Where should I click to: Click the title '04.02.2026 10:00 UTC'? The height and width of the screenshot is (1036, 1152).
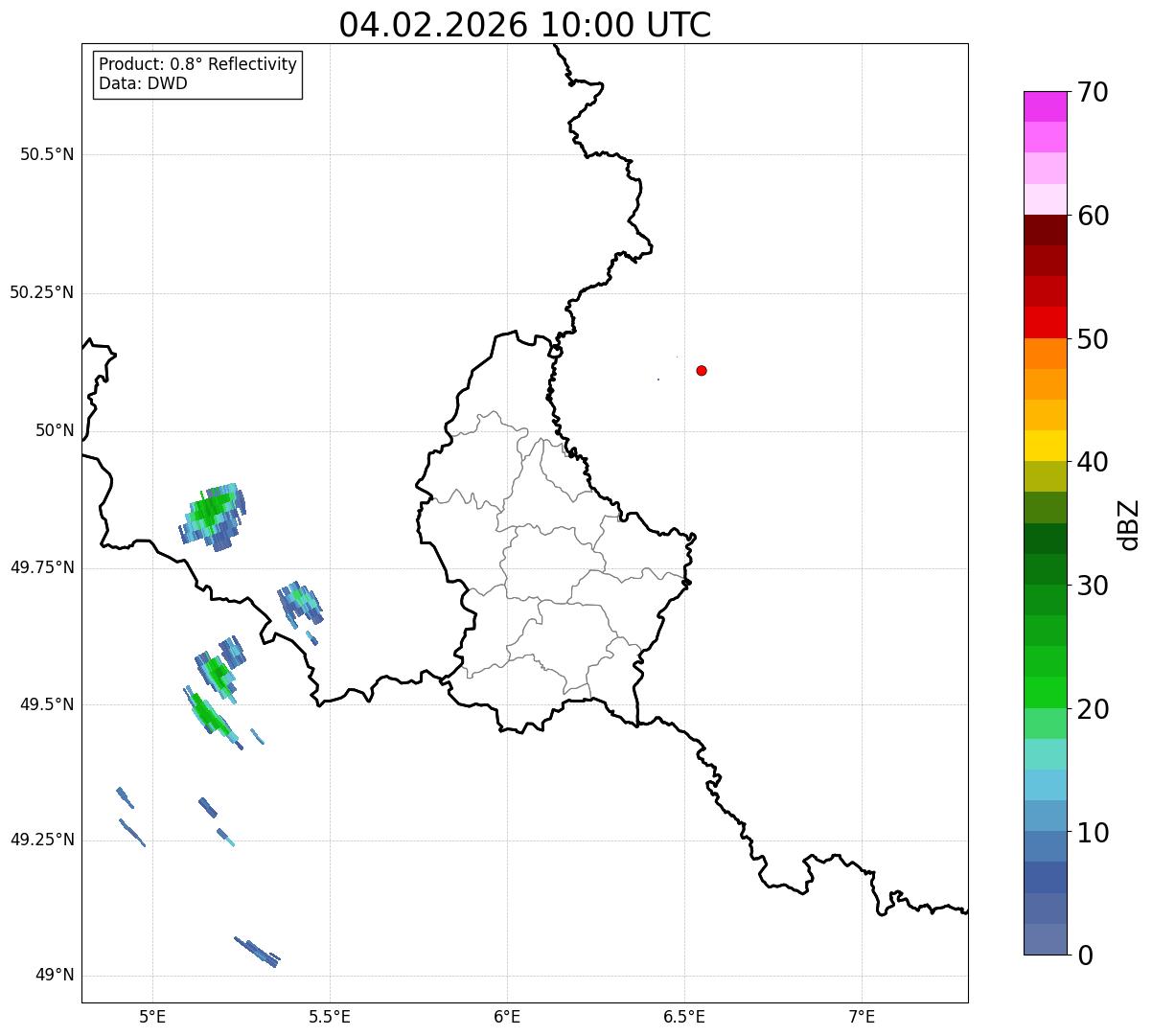(525, 25)
